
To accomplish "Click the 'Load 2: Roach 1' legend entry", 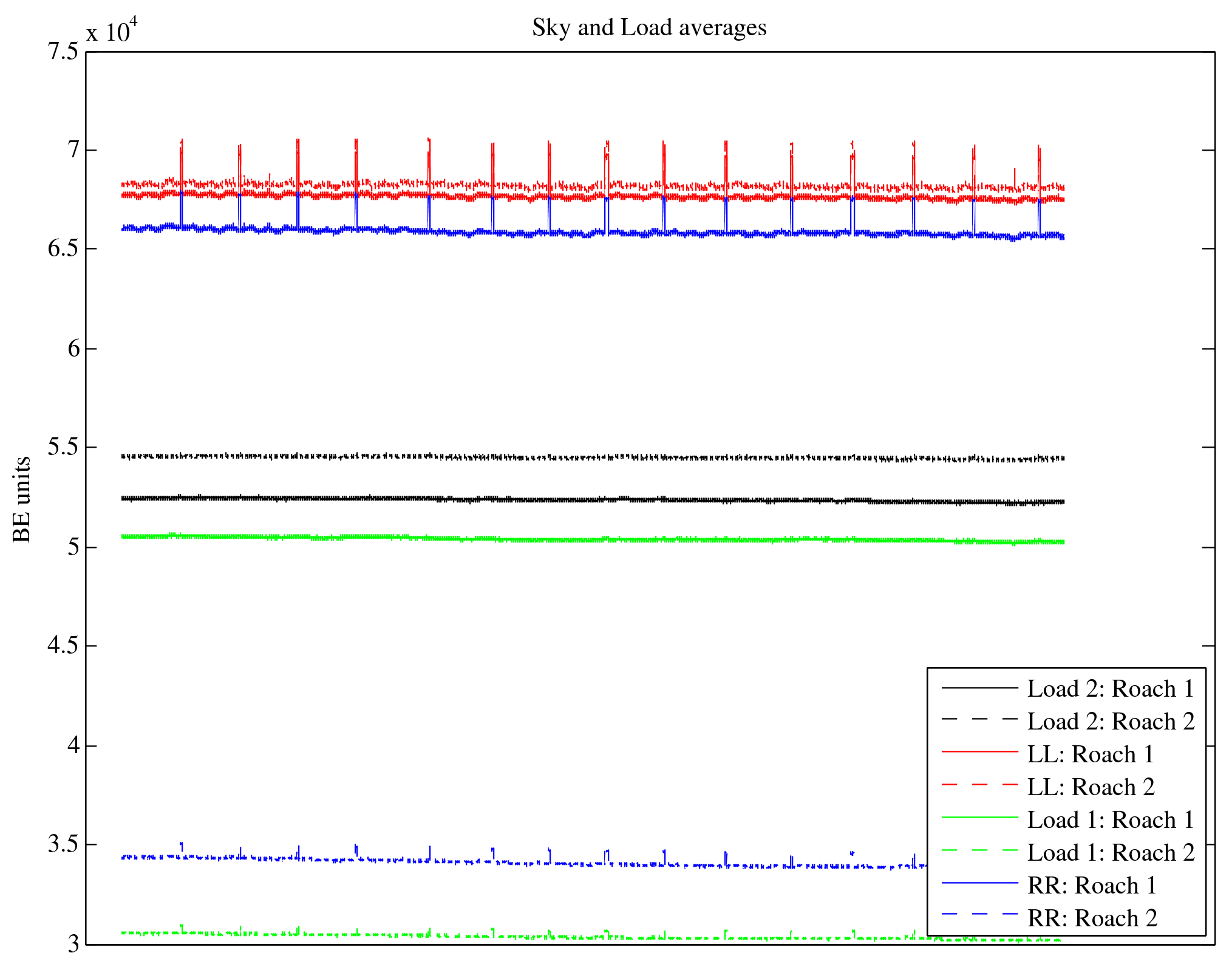I will (1110, 689).
